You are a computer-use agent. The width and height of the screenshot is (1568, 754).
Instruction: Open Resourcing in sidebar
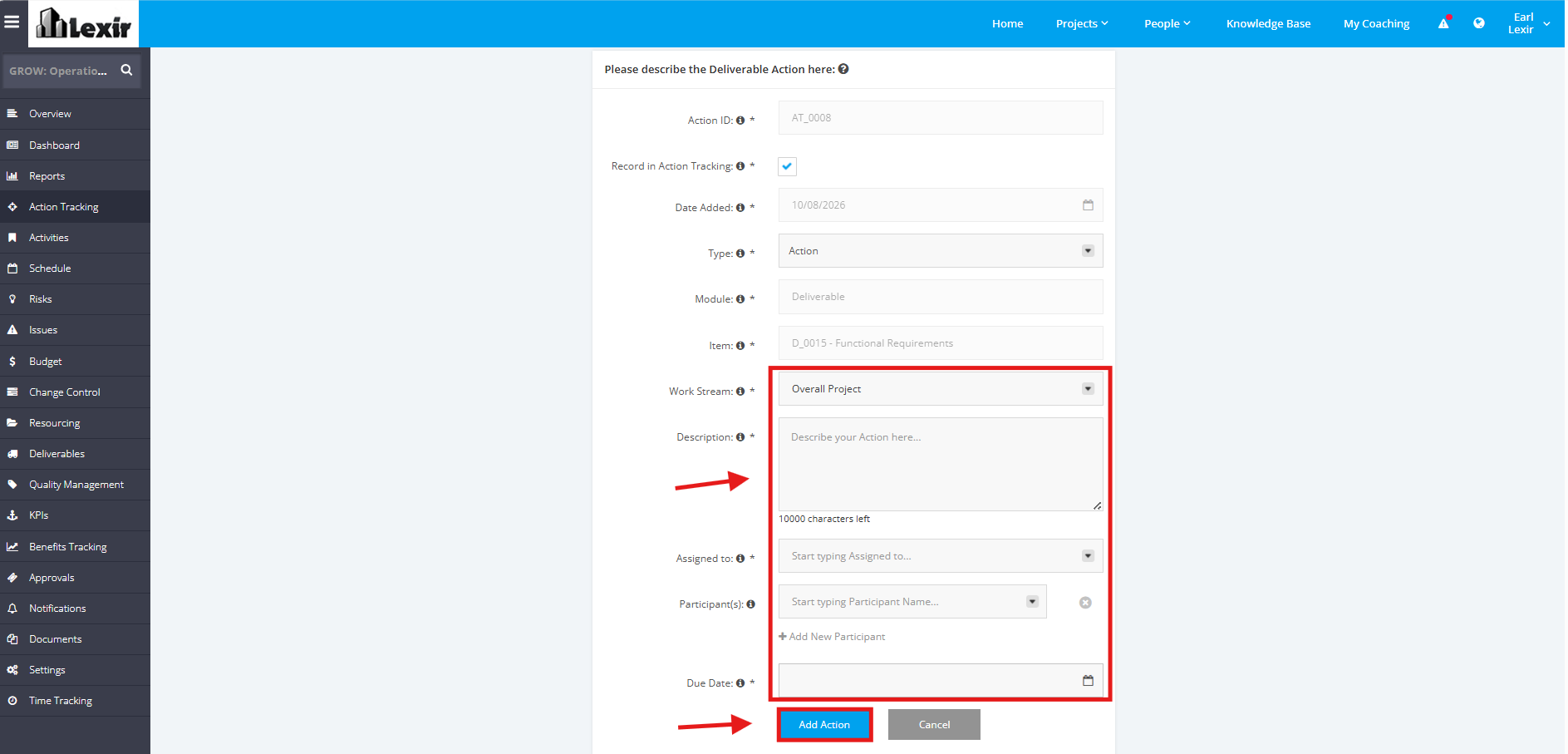tap(75, 423)
